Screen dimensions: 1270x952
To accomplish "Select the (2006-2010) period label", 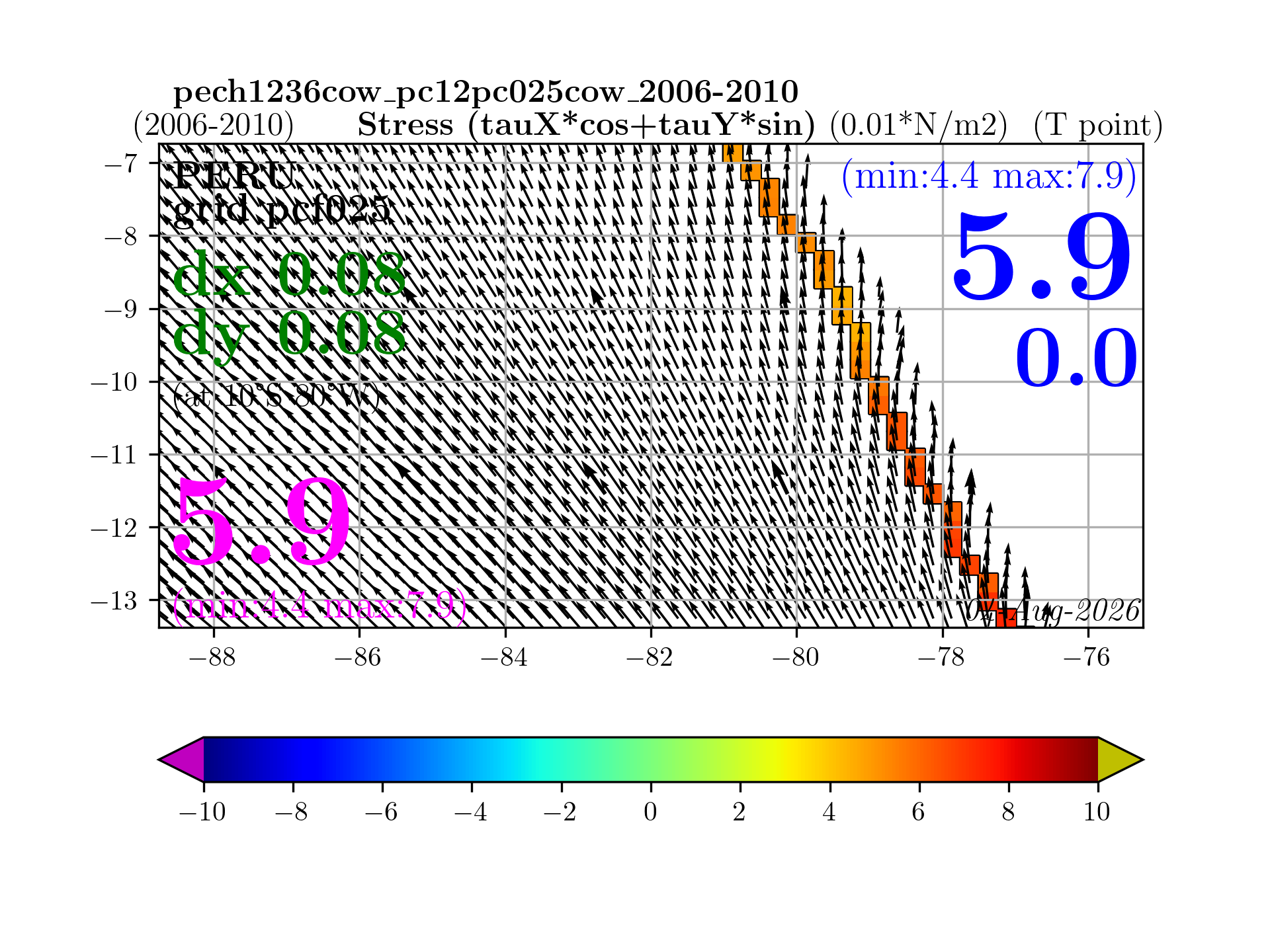I will (214, 125).
